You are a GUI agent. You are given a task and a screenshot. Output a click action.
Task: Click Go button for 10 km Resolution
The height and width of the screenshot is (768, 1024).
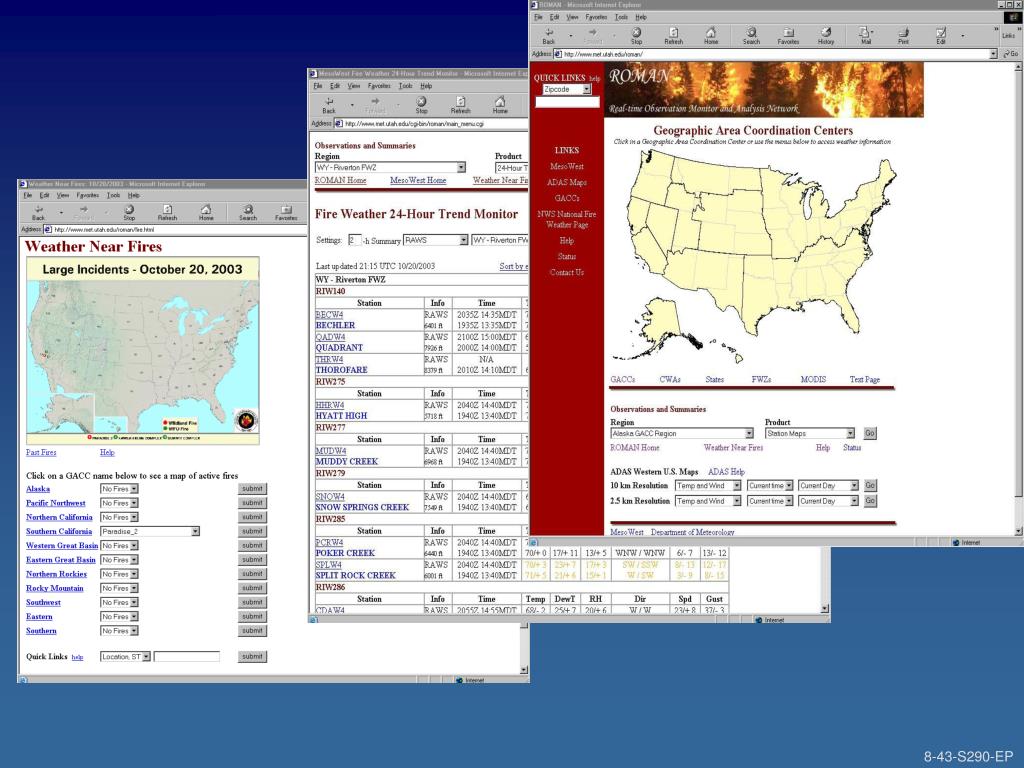[870, 486]
